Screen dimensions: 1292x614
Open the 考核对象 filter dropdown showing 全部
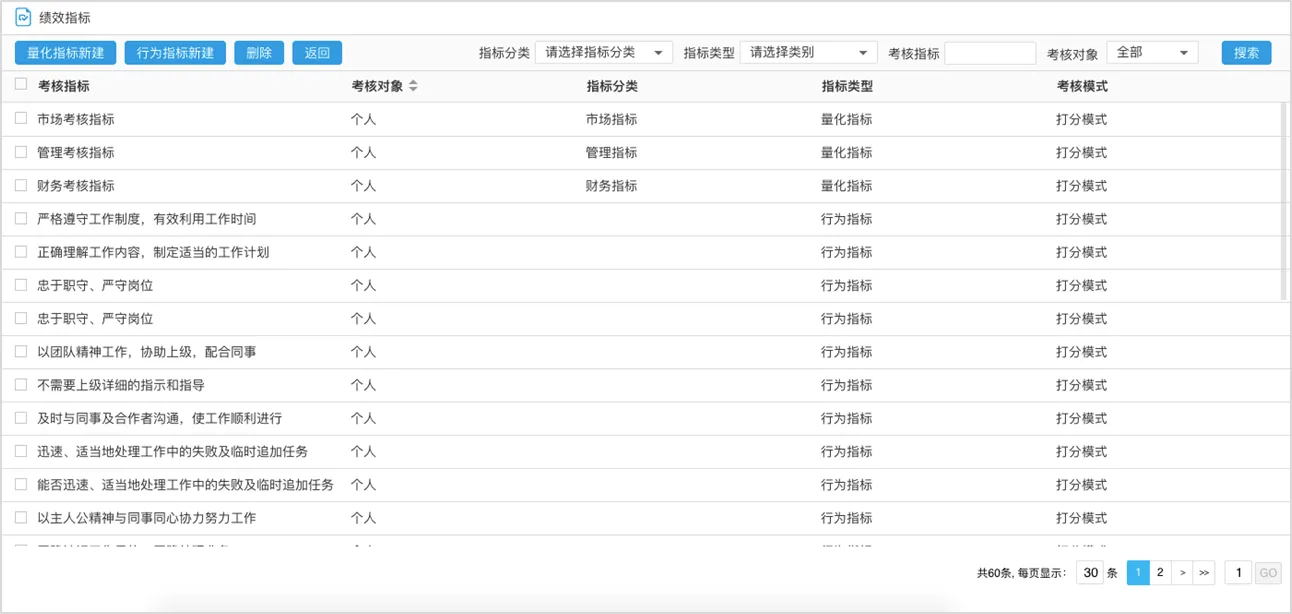click(1152, 53)
